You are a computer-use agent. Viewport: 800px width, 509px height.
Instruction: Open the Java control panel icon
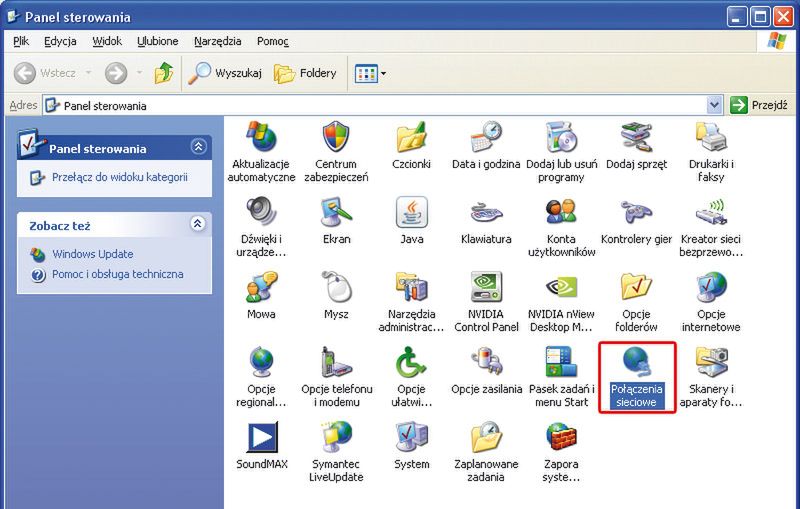click(x=411, y=220)
